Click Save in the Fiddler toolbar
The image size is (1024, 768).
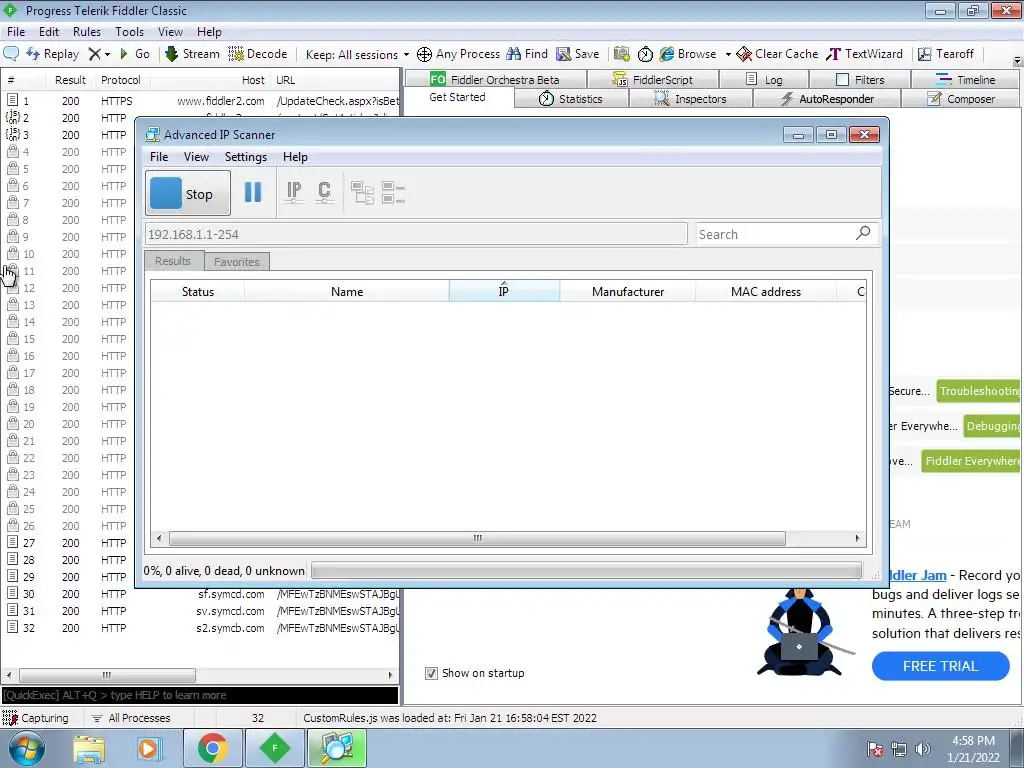tap(577, 54)
